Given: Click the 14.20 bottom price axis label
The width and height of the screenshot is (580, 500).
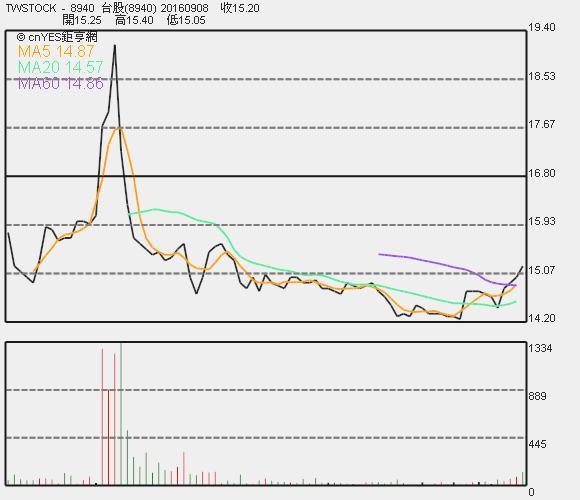Looking at the screenshot, I should 542,318.
